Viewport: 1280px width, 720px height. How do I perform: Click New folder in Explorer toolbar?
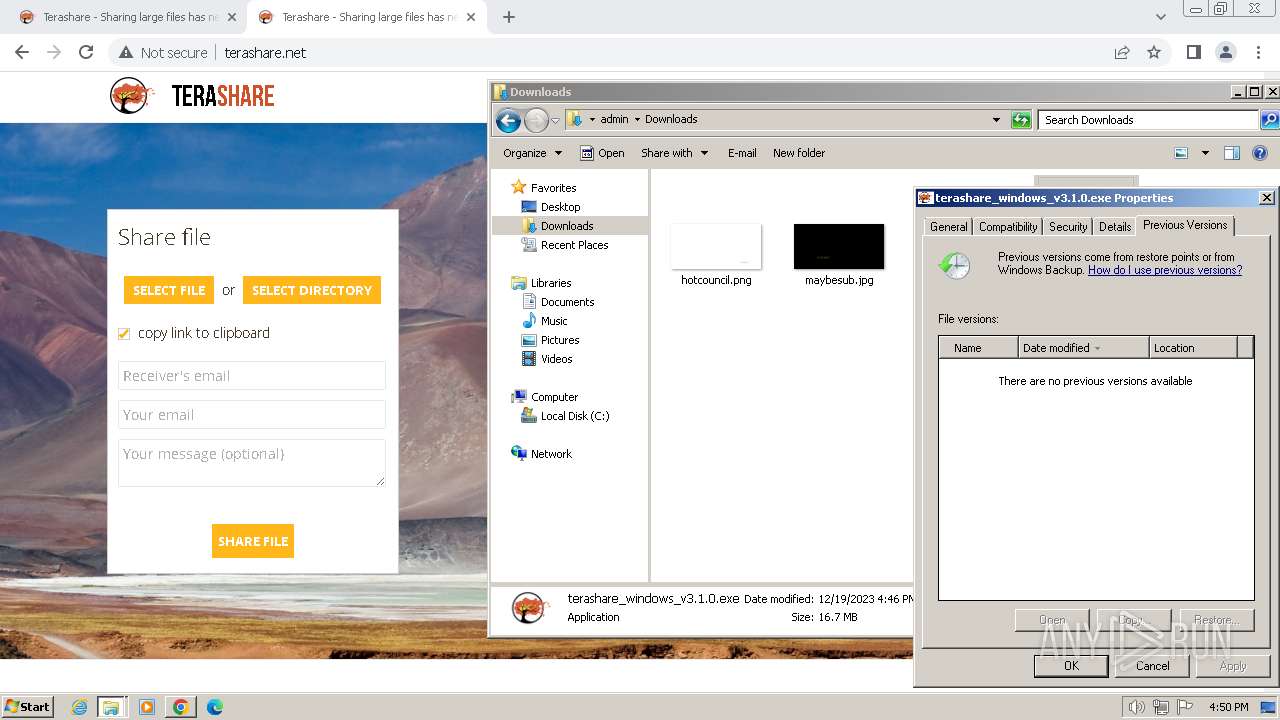(x=799, y=153)
